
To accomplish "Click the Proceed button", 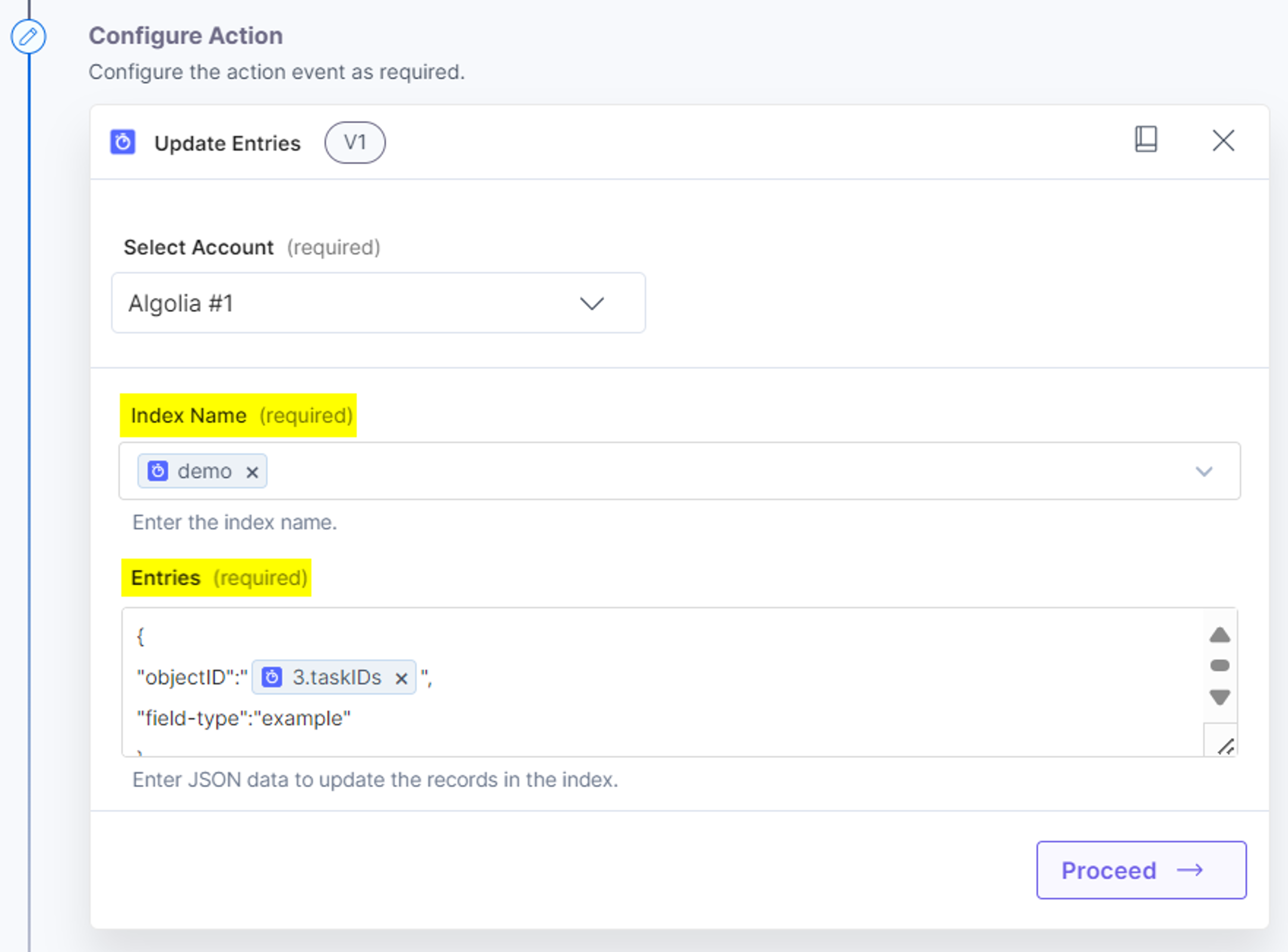I will click(x=1141, y=870).
